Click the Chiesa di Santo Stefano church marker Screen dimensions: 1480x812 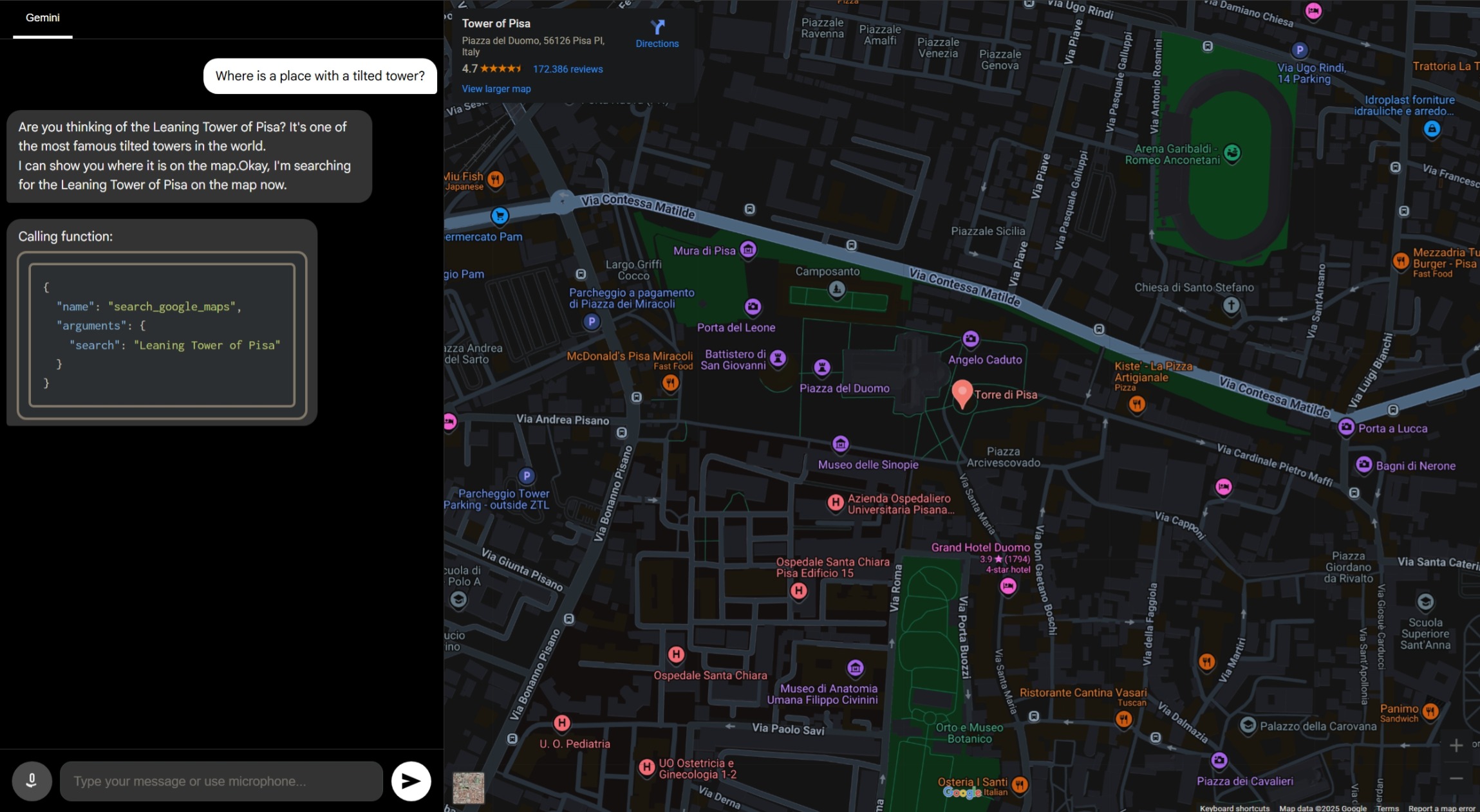(x=1231, y=305)
